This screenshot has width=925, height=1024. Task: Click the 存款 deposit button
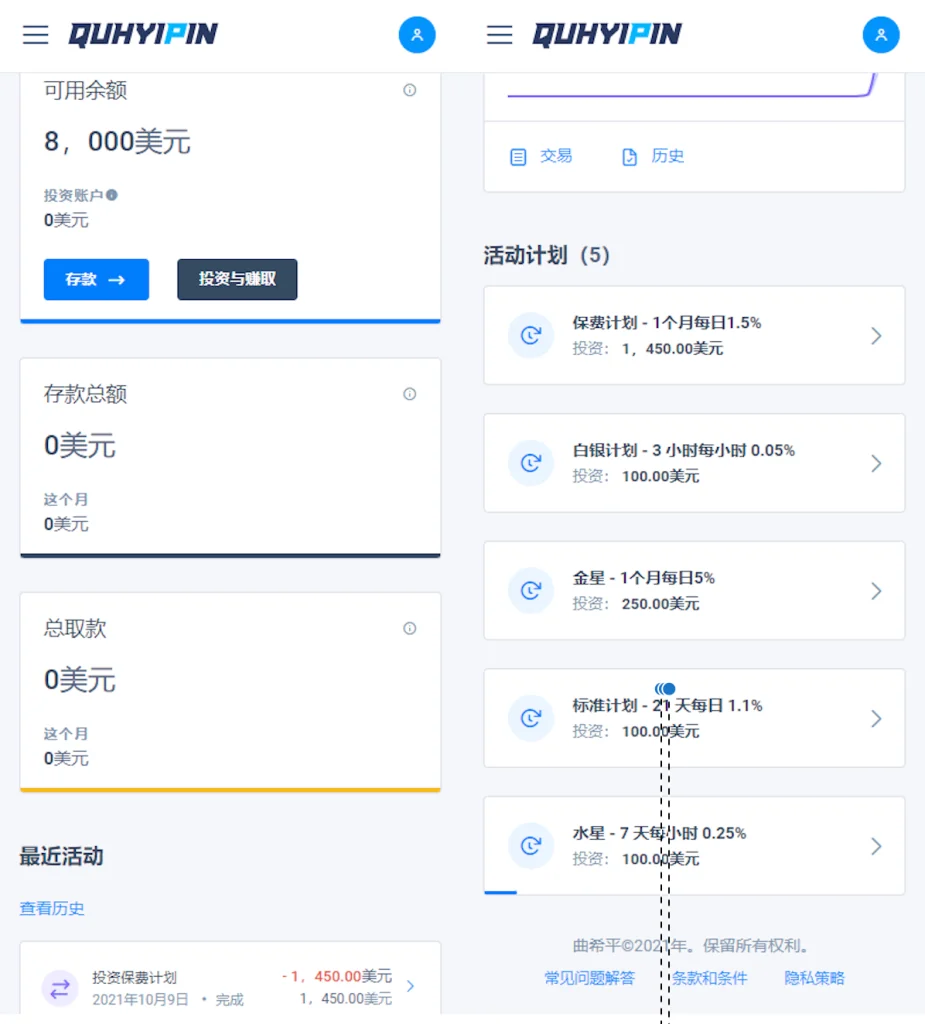(96, 280)
